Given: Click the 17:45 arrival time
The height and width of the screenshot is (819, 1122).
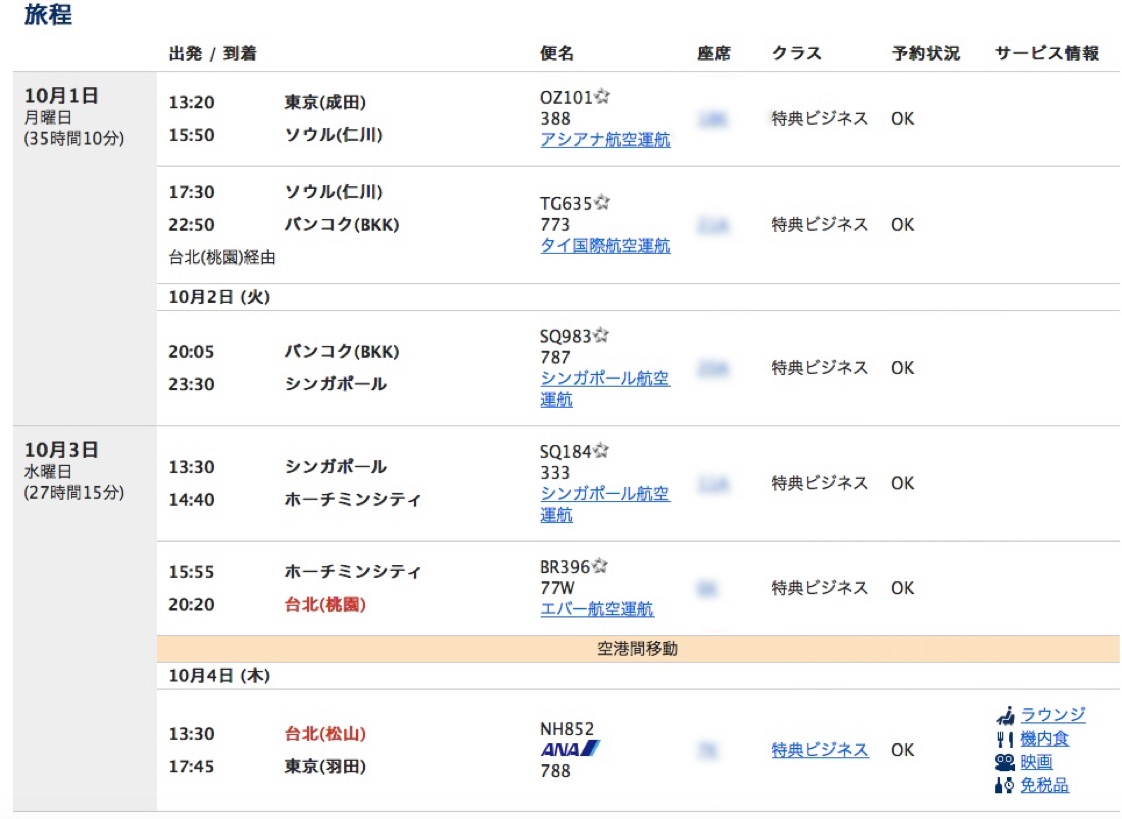Looking at the screenshot, I should (x=192, y=767).
